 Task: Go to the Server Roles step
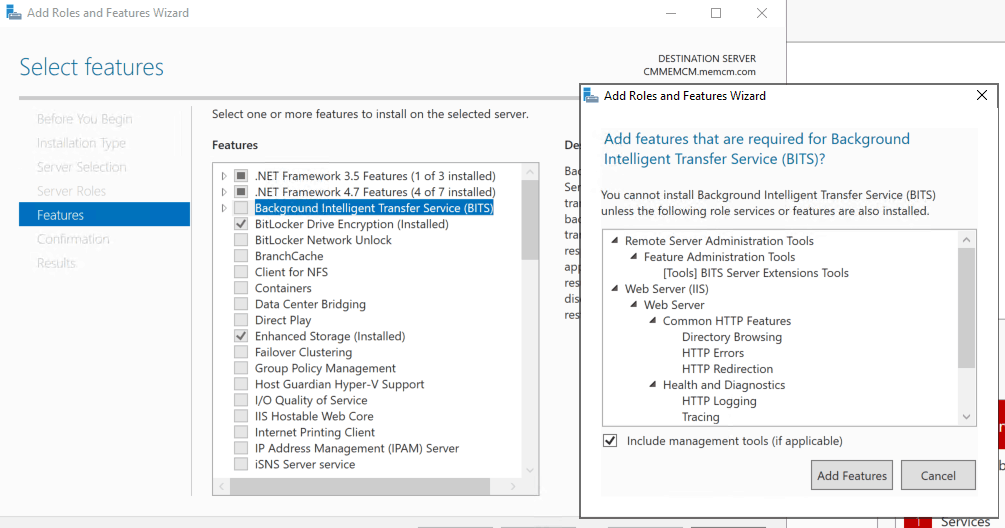pos(71,191)
